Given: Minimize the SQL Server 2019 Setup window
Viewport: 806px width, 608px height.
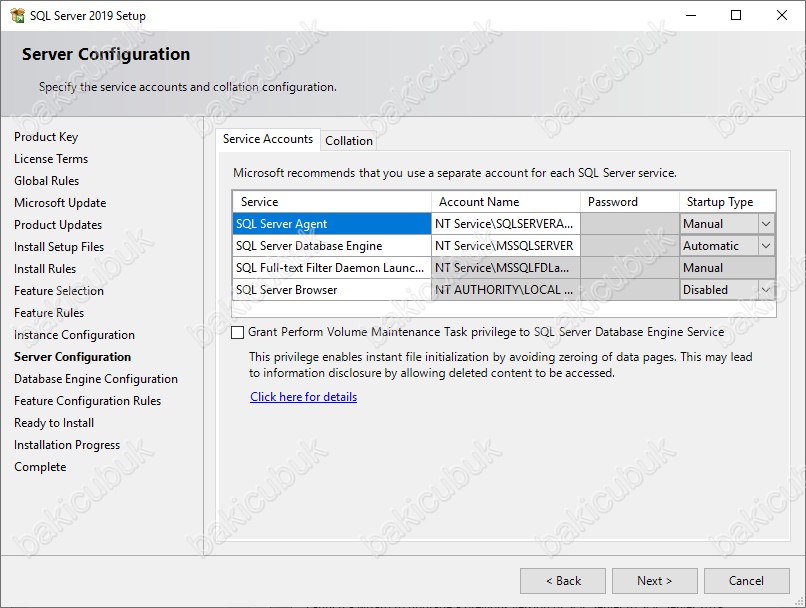Looking at the screenshot, I should [x=689, y=16].
